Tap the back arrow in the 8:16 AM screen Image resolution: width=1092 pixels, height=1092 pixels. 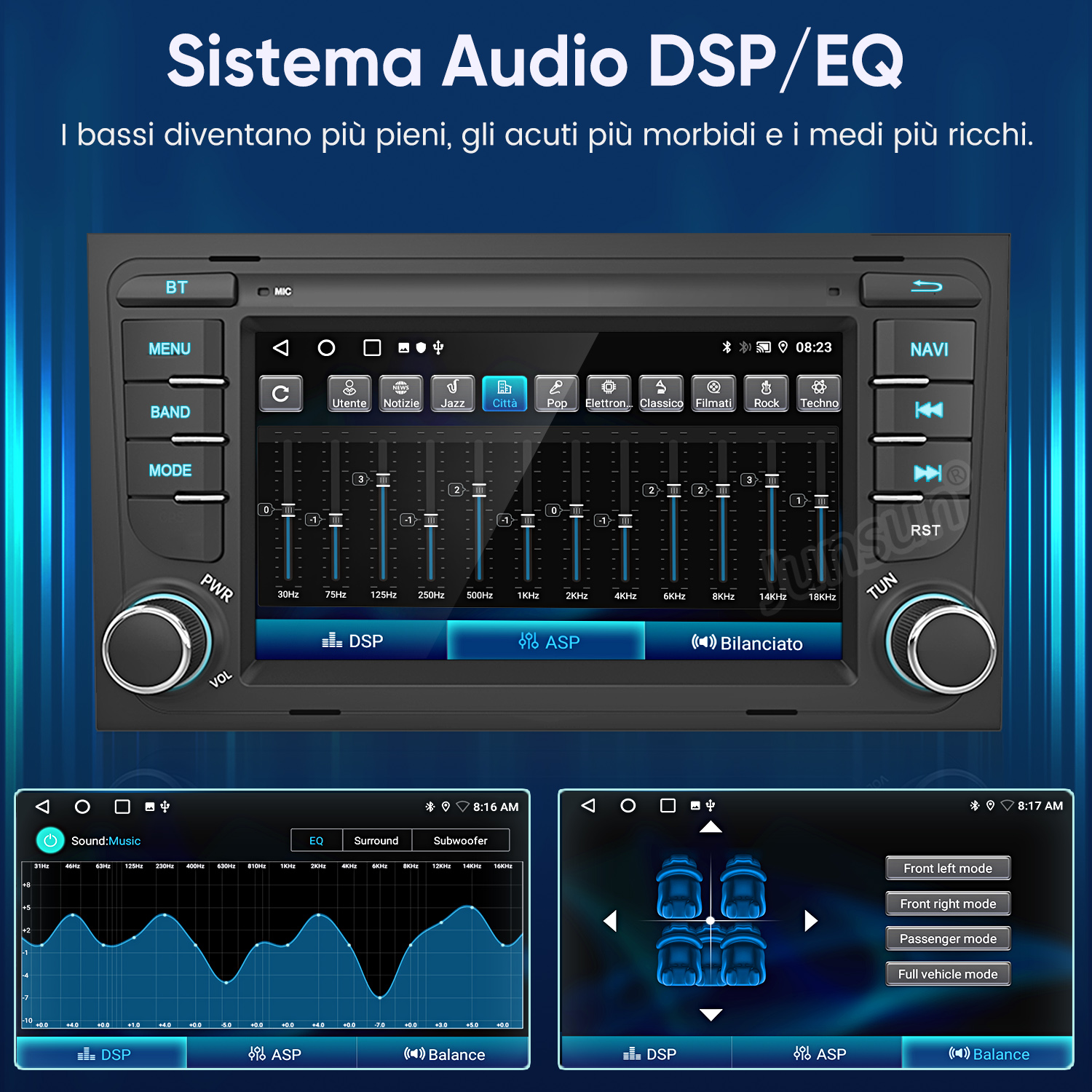click(42, 807)
